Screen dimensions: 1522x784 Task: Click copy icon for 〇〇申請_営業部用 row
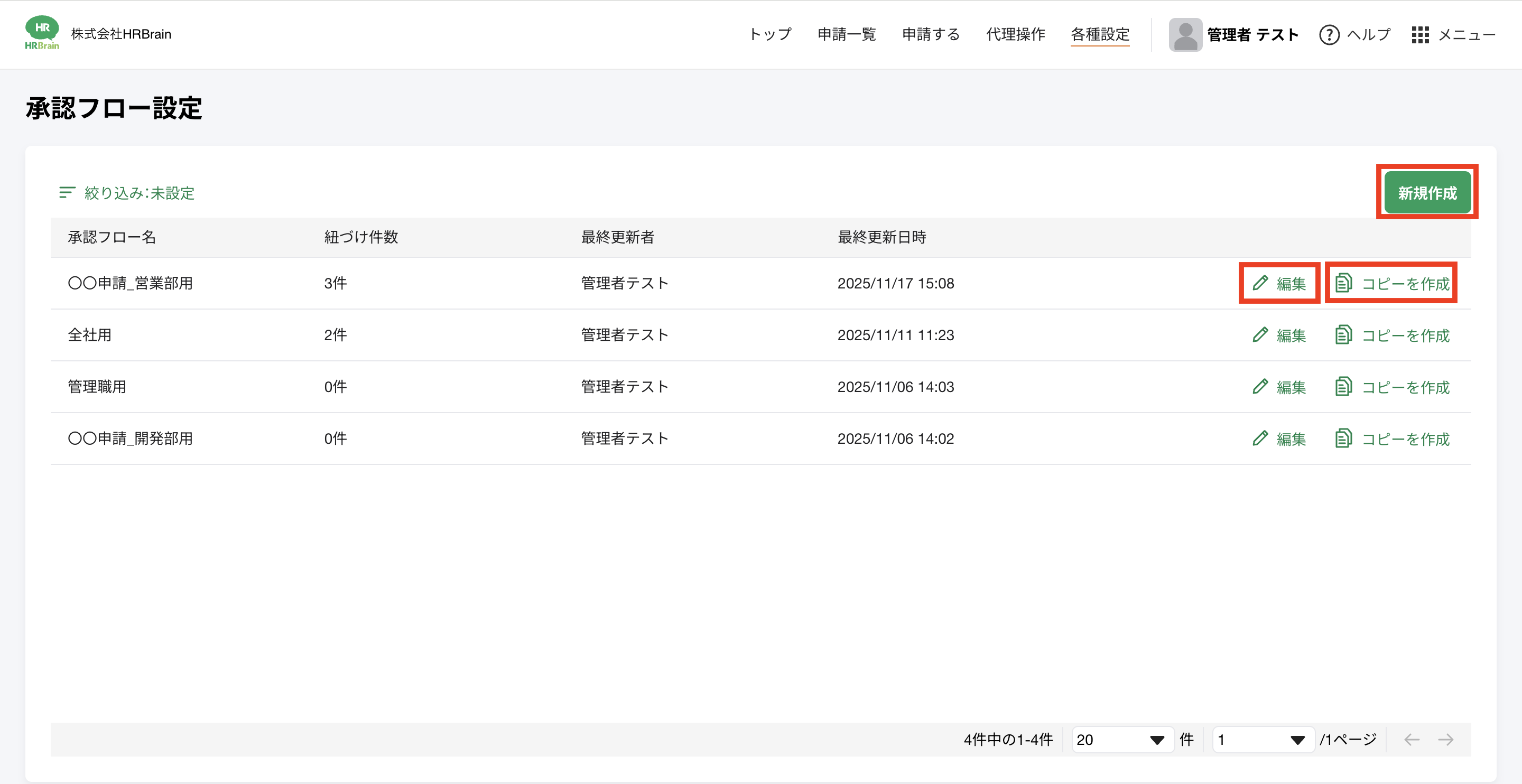pos(1343,283)
